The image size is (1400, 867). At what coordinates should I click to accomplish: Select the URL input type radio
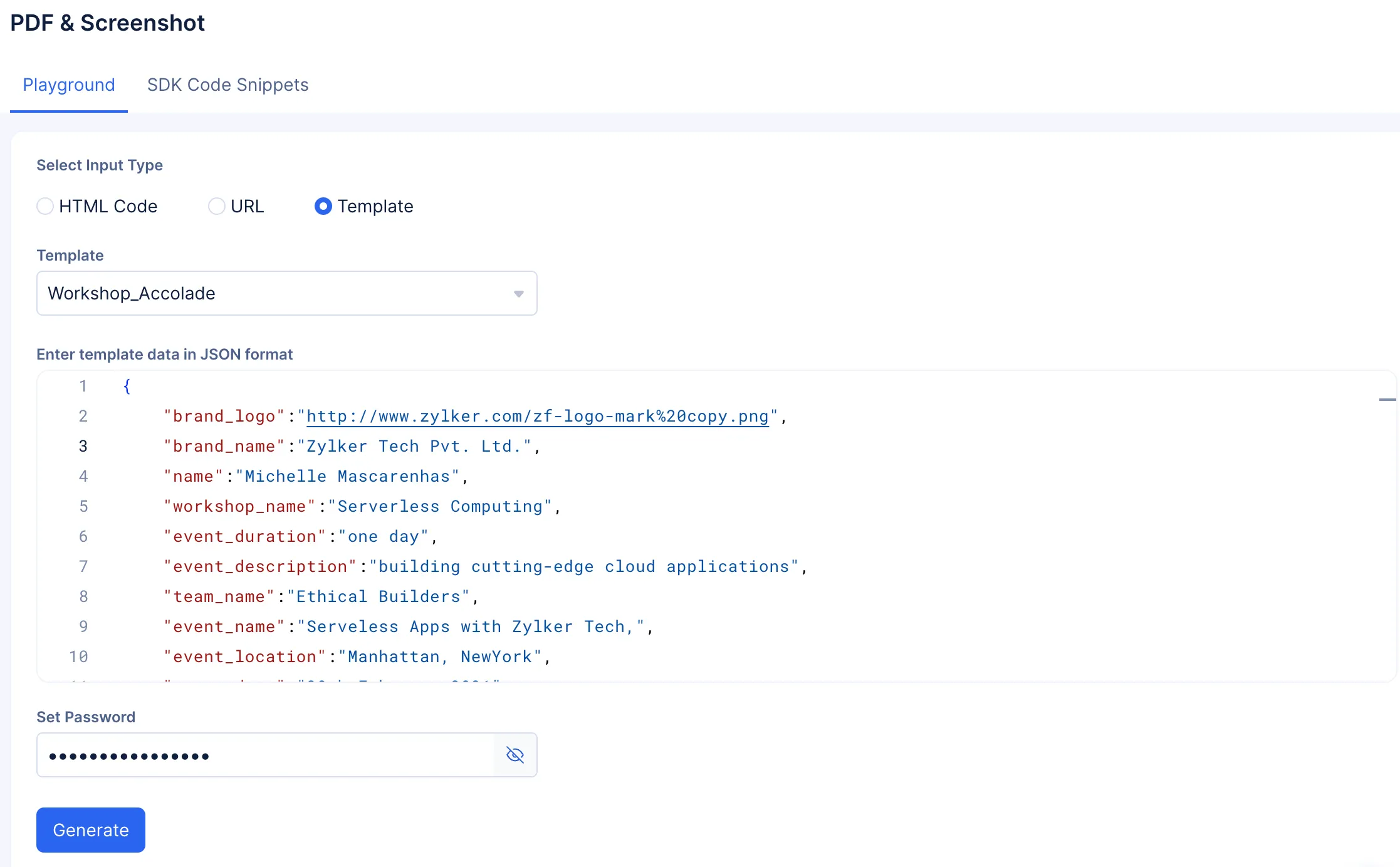tap(217, 206)
